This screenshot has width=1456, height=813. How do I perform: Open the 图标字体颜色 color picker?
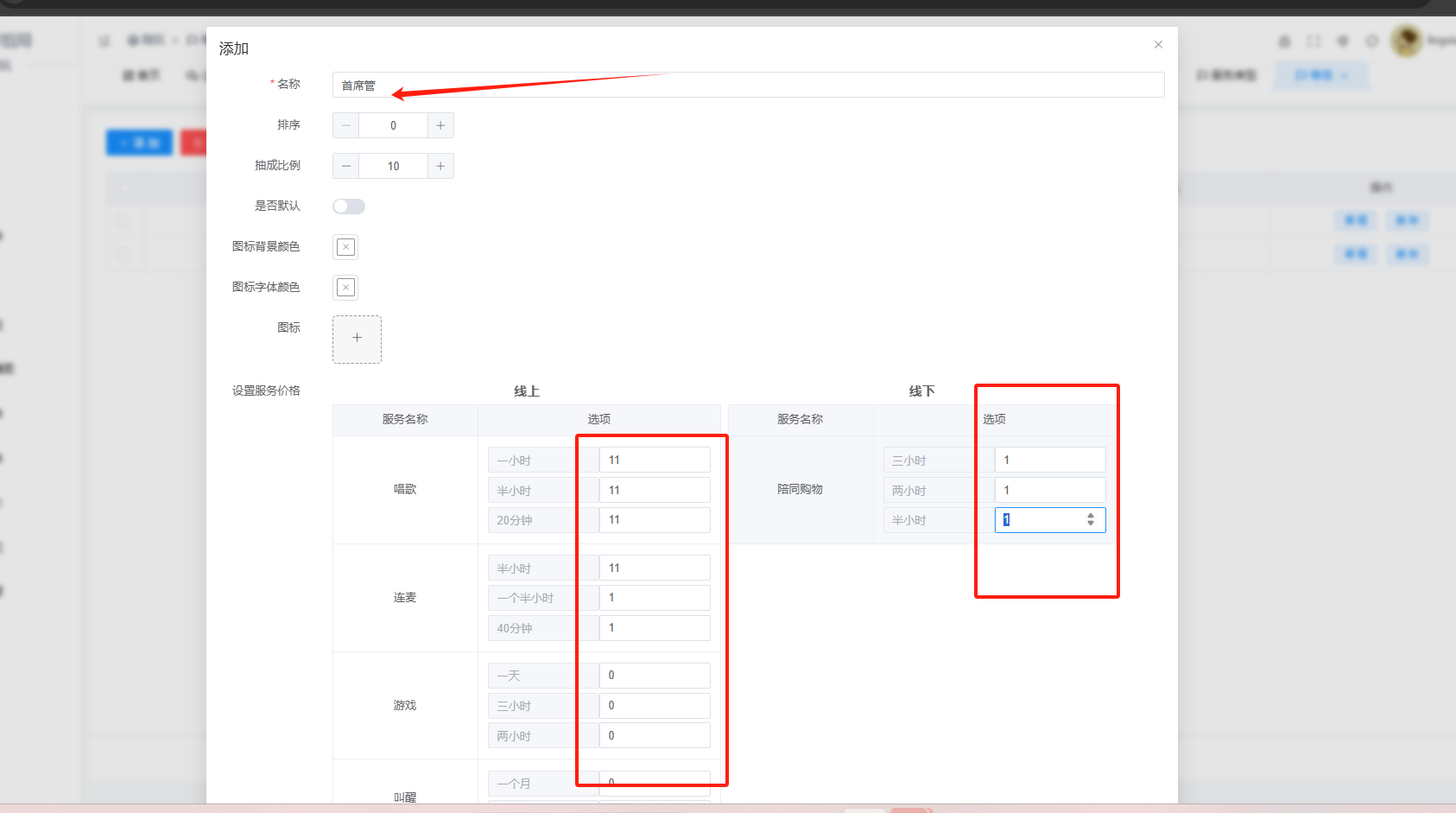(x=345, y=288)
